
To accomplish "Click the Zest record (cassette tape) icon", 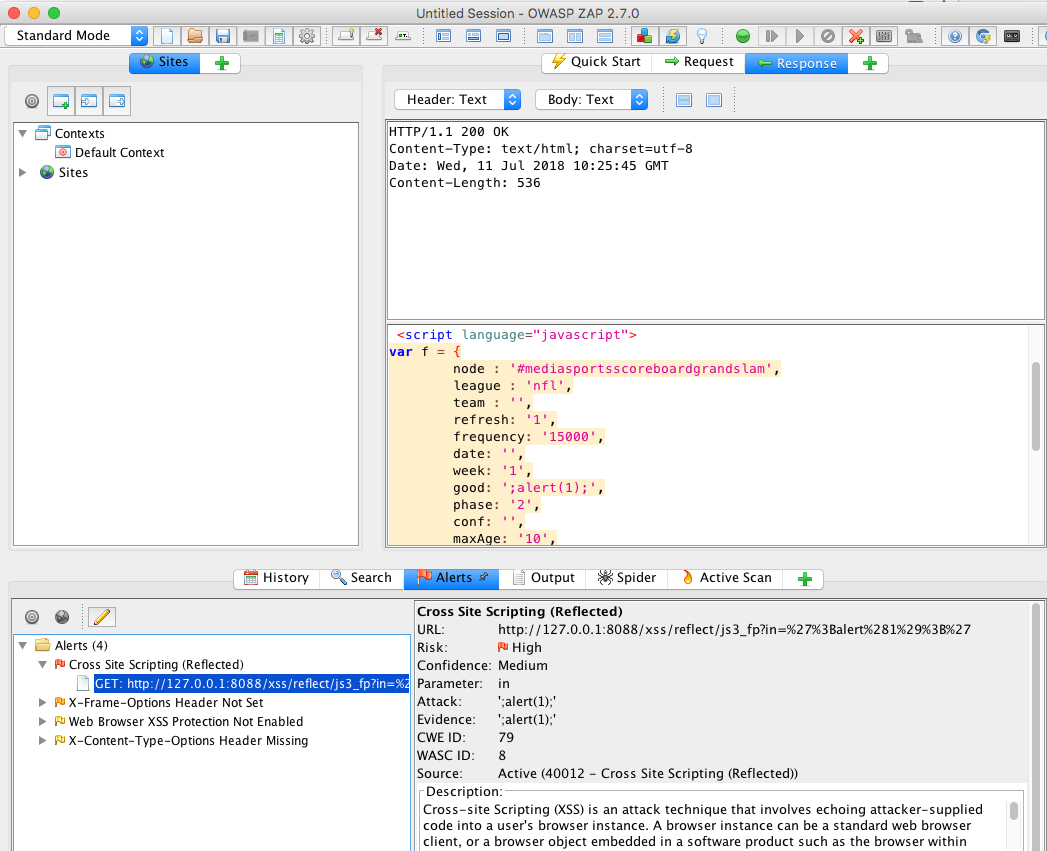I will 1012,35.
